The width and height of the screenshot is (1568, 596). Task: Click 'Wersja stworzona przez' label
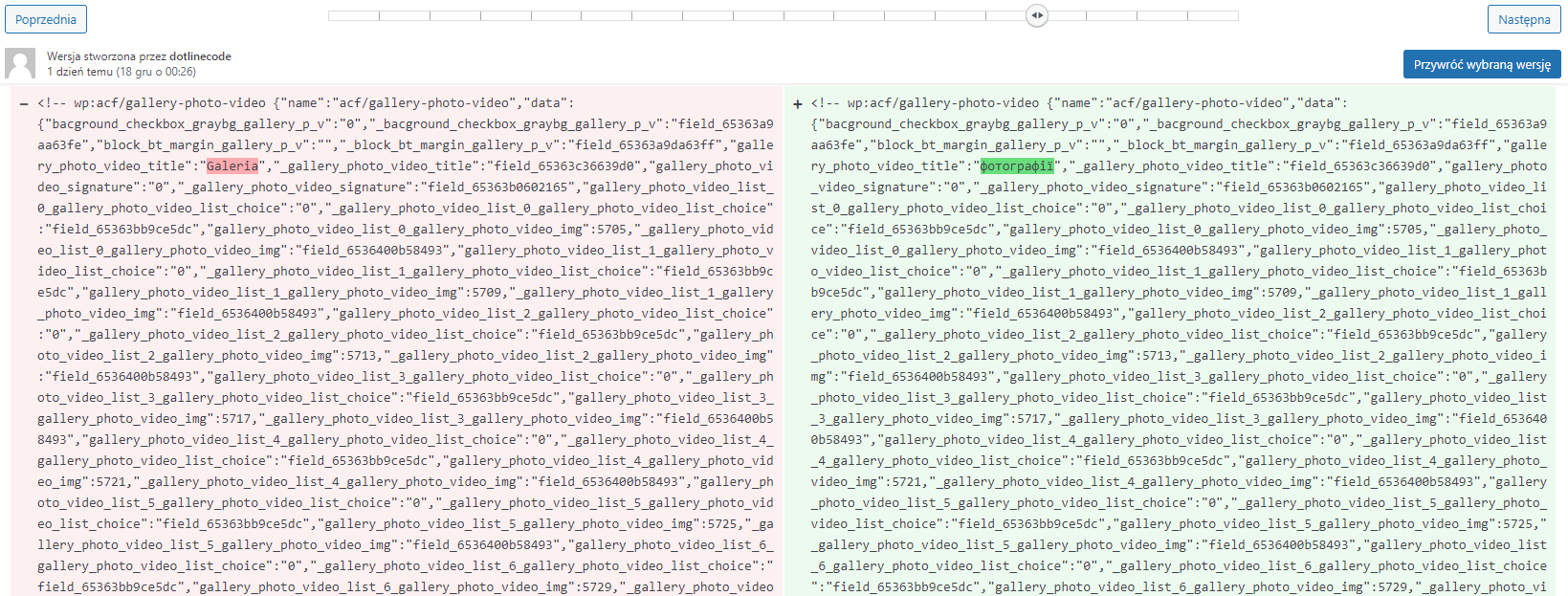(x=106, y=56)
